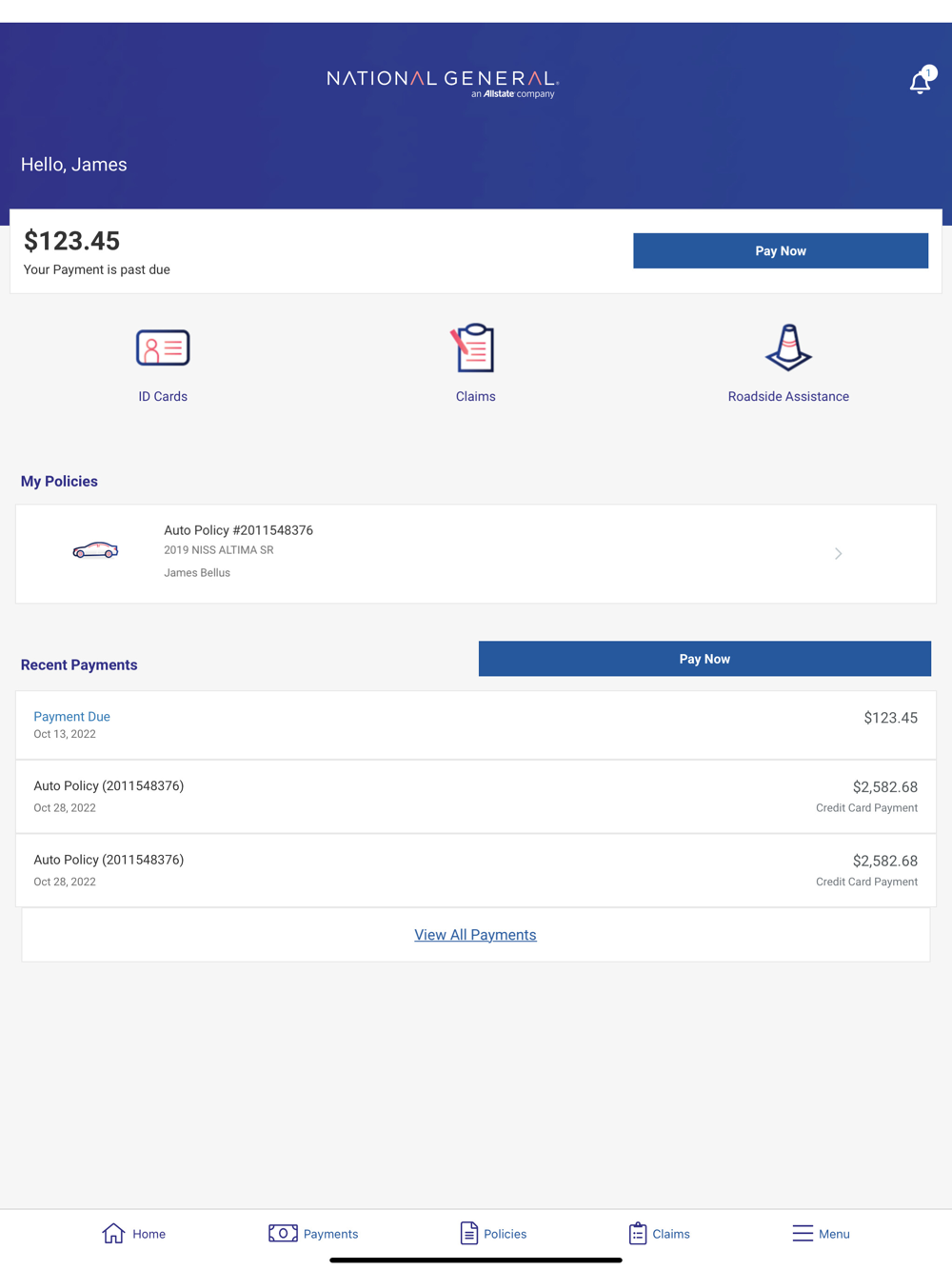Open the Payment Due link
Image resolution: width=952 pixels, height=1270 pixels.
pos(71,717)
